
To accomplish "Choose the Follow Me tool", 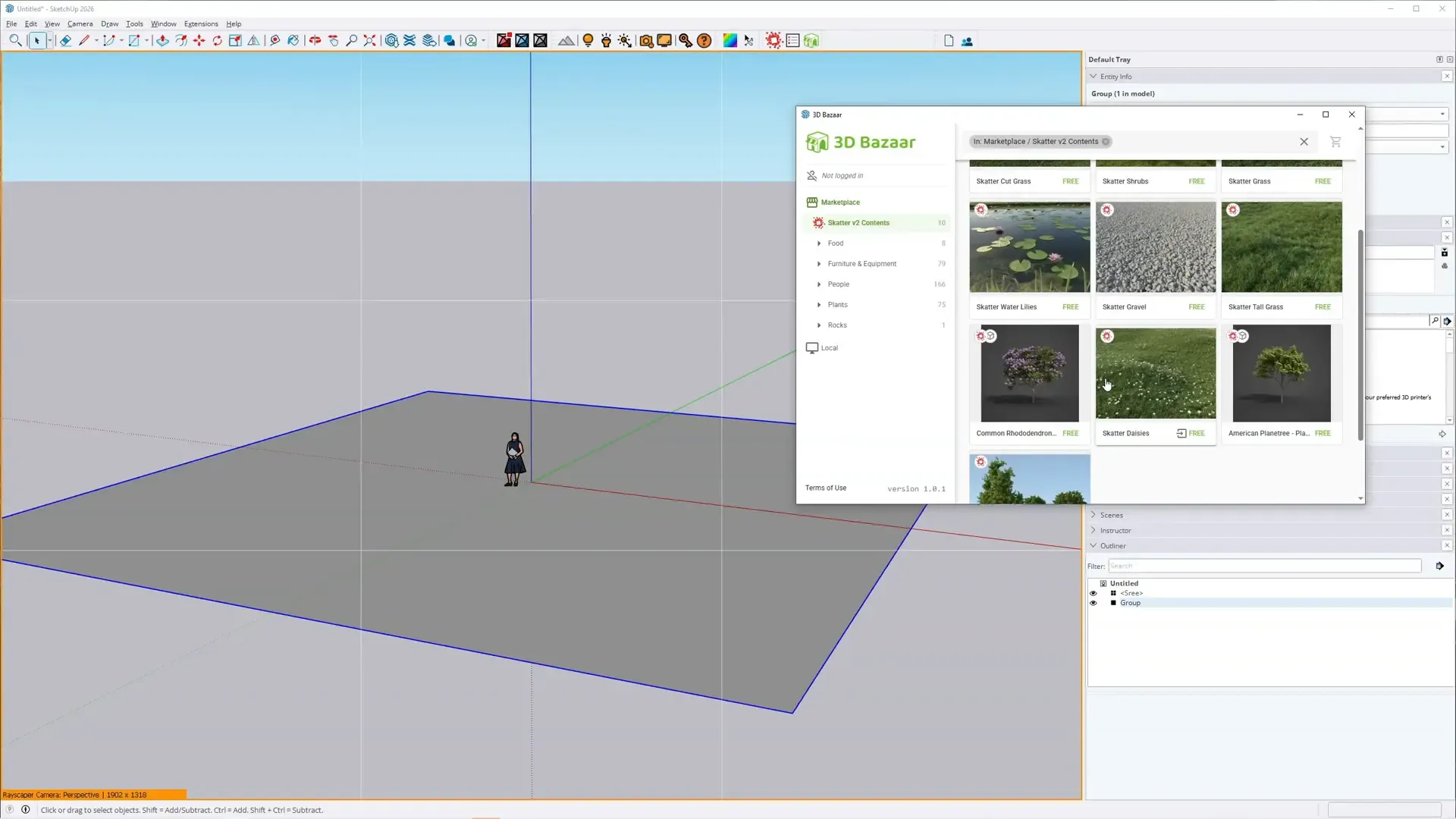I will 181,41.
